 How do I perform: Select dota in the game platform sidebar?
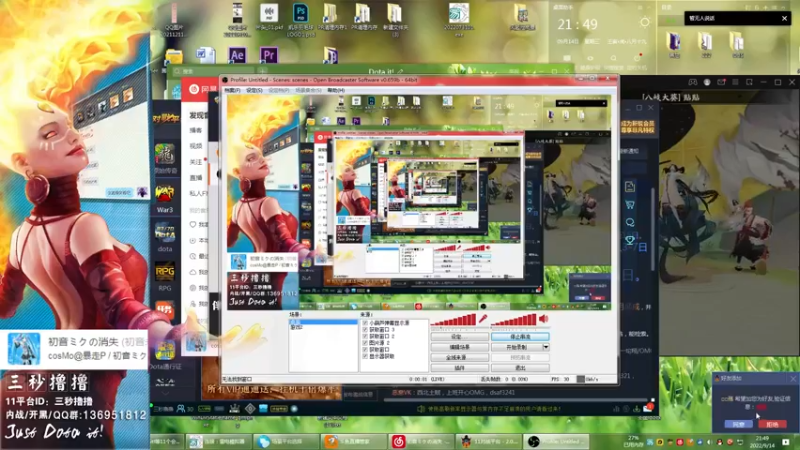(165, 238)
